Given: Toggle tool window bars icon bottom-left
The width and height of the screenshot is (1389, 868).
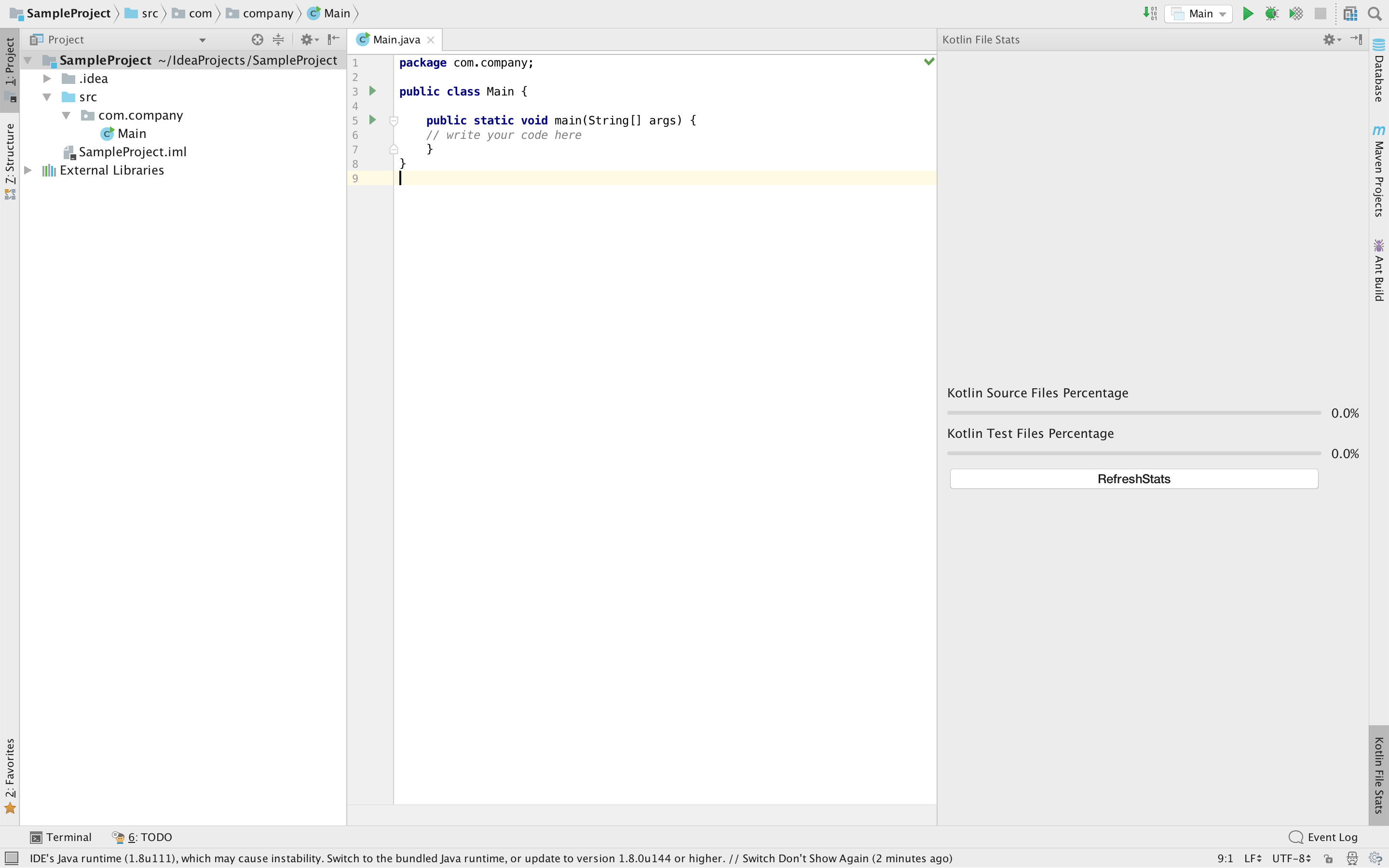Looking at the screenshot, I should pos(12,858).
